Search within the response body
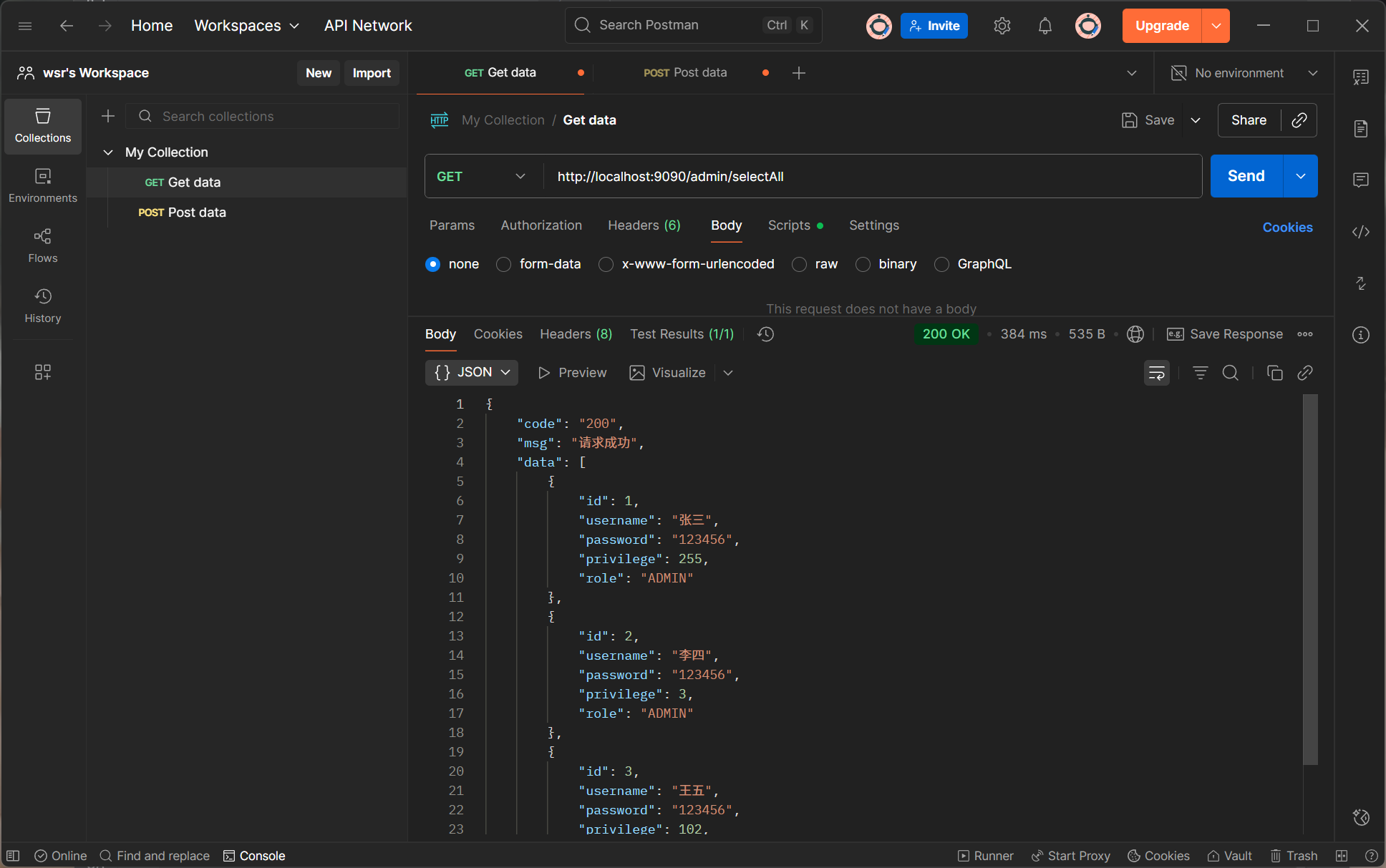The width and height of the screenshot is (1386, 868). pos(1231,373)
